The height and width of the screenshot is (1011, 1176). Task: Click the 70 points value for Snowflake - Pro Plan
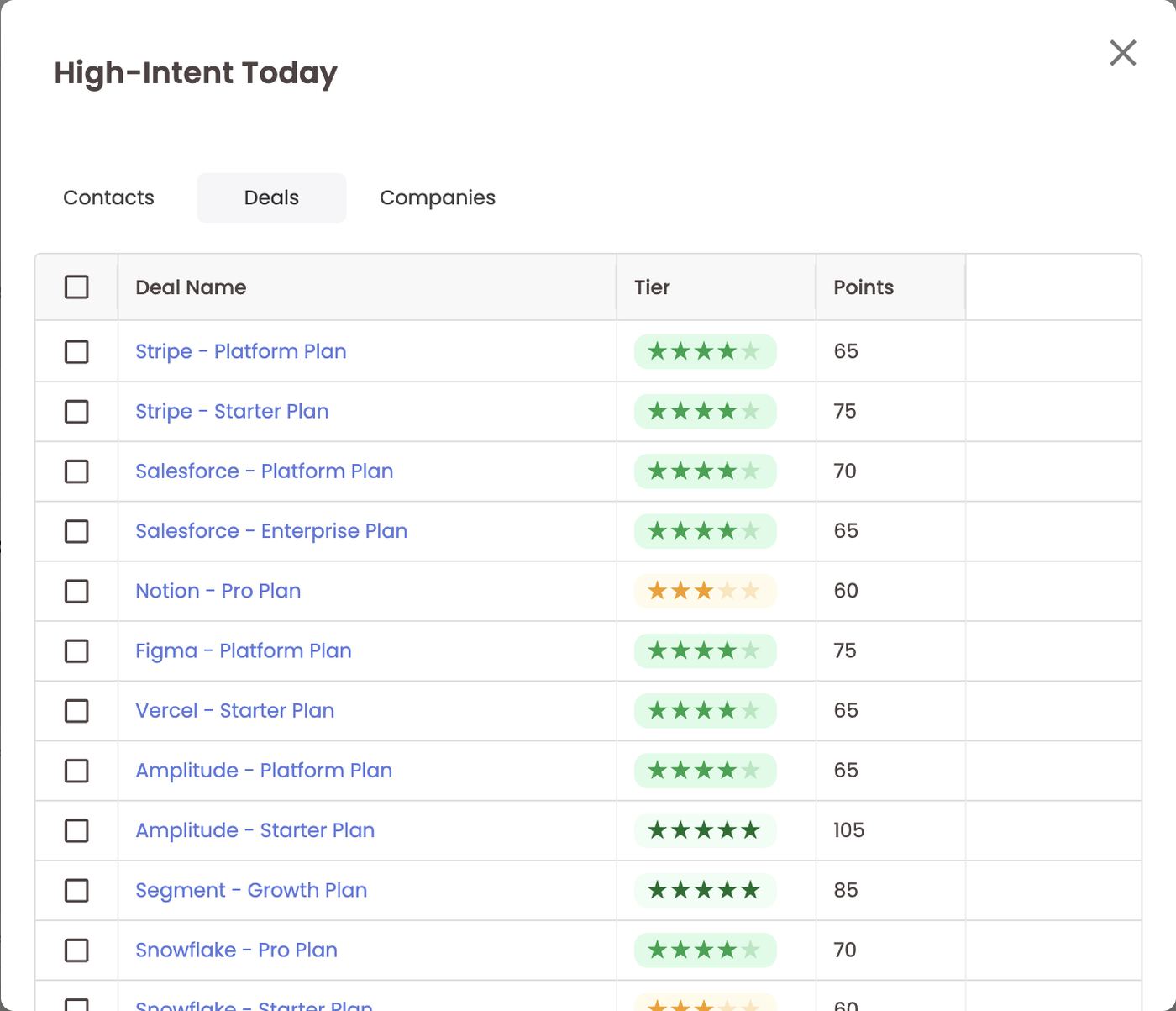tap(845, 950)
